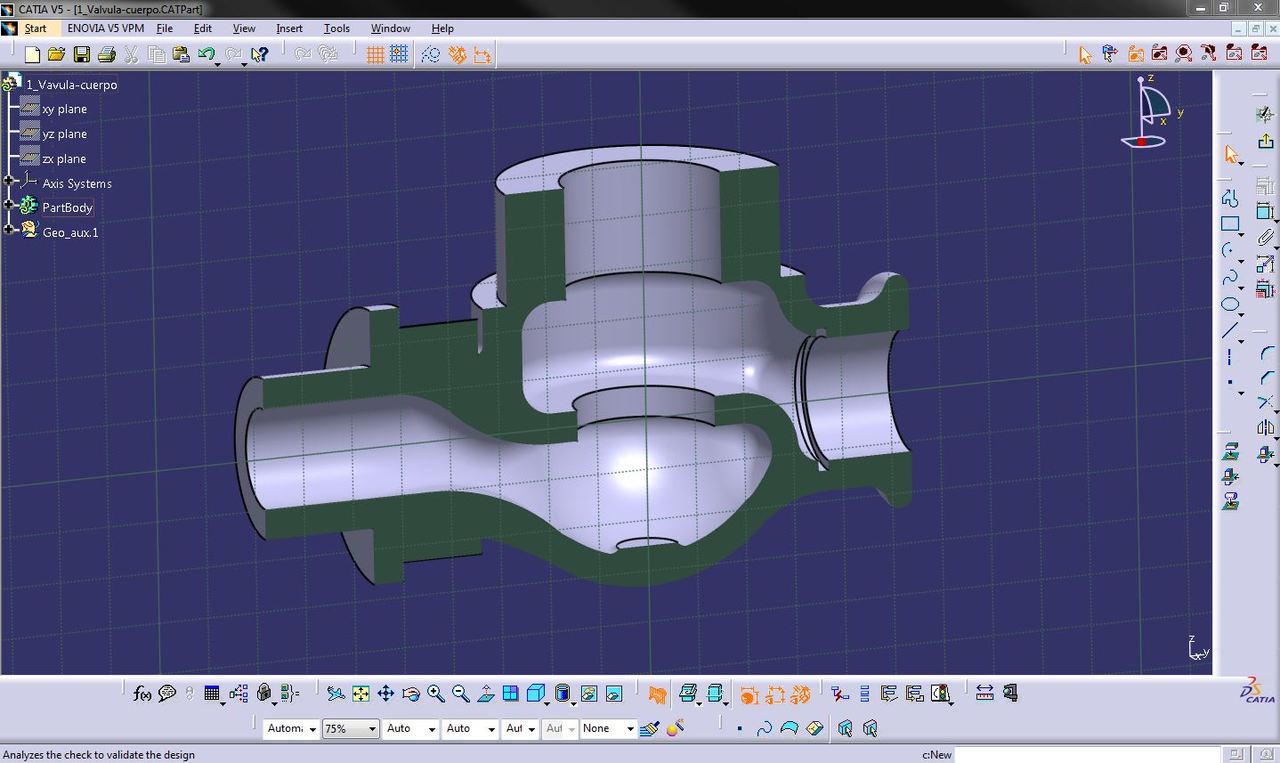Select the Rectangle sketch tool
This screenshot has height=763, width=1280.
click(1230, 225)
